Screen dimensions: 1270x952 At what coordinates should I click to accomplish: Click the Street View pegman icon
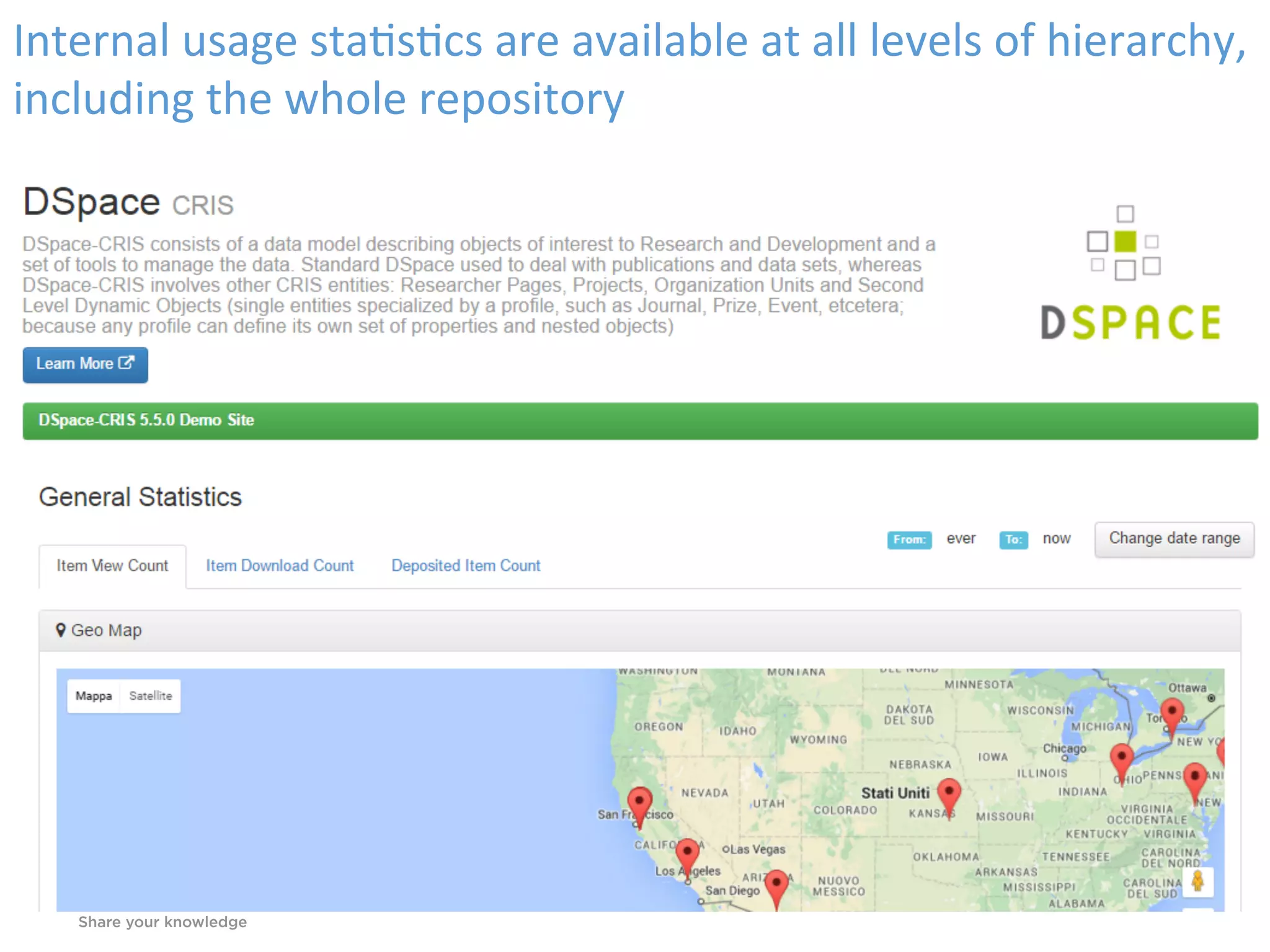point(1198,881)
